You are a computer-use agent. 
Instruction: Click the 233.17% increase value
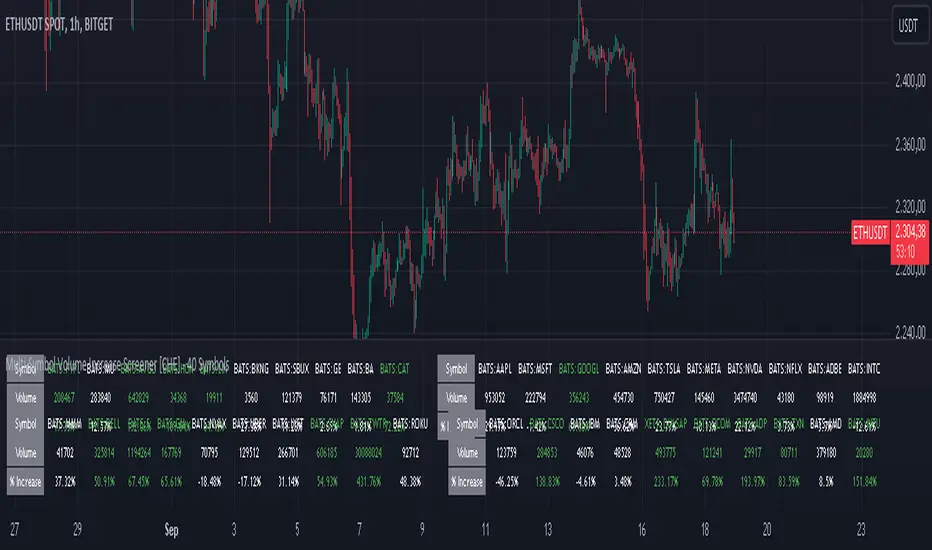664,480
